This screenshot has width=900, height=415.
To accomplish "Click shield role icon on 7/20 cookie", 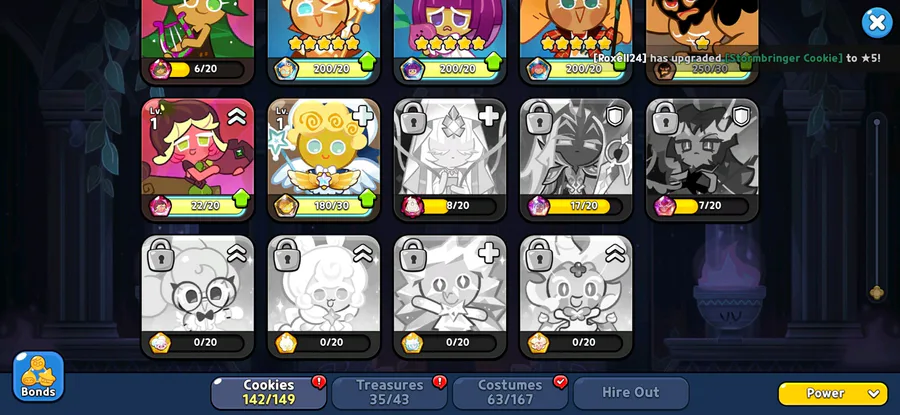I will (x=741, y=117).
